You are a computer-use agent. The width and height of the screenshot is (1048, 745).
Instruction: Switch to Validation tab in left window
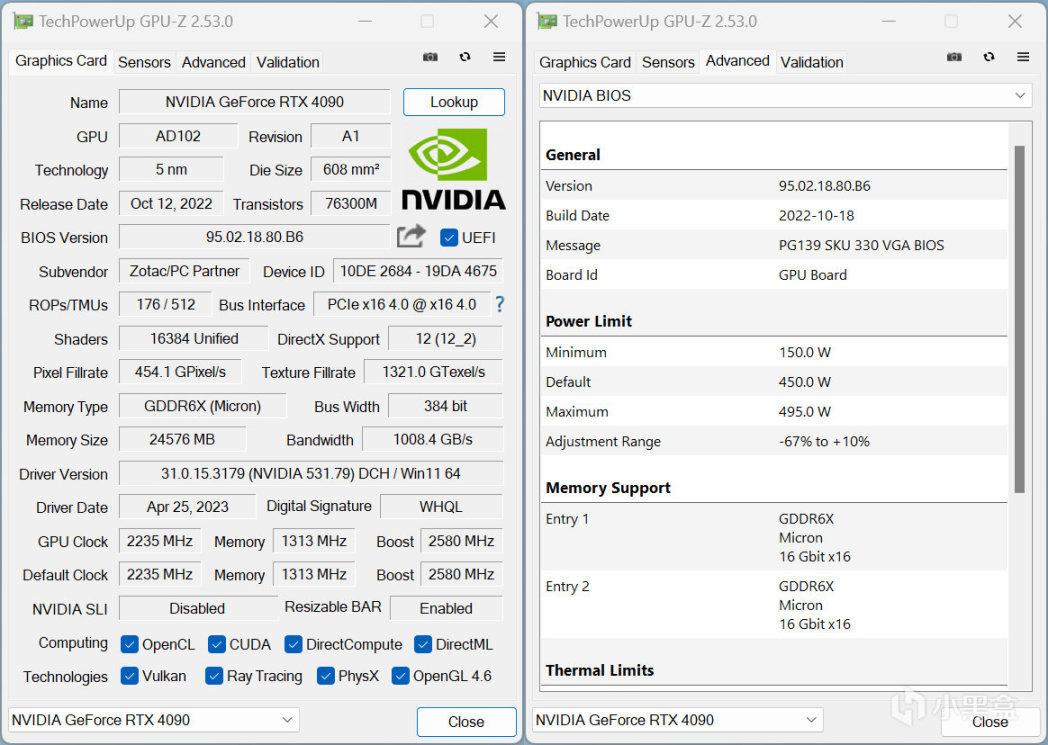pos(287,62)
